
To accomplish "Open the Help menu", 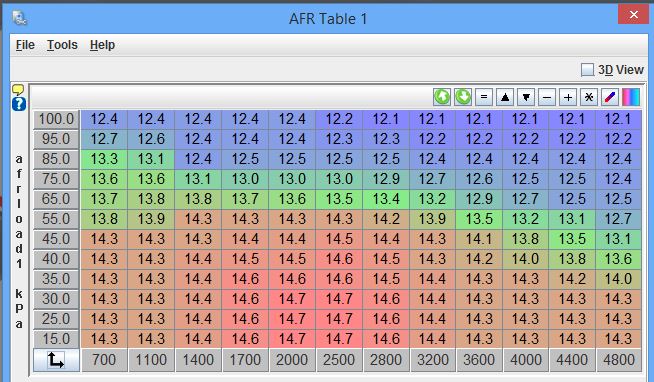I will (x=102, y=45).
